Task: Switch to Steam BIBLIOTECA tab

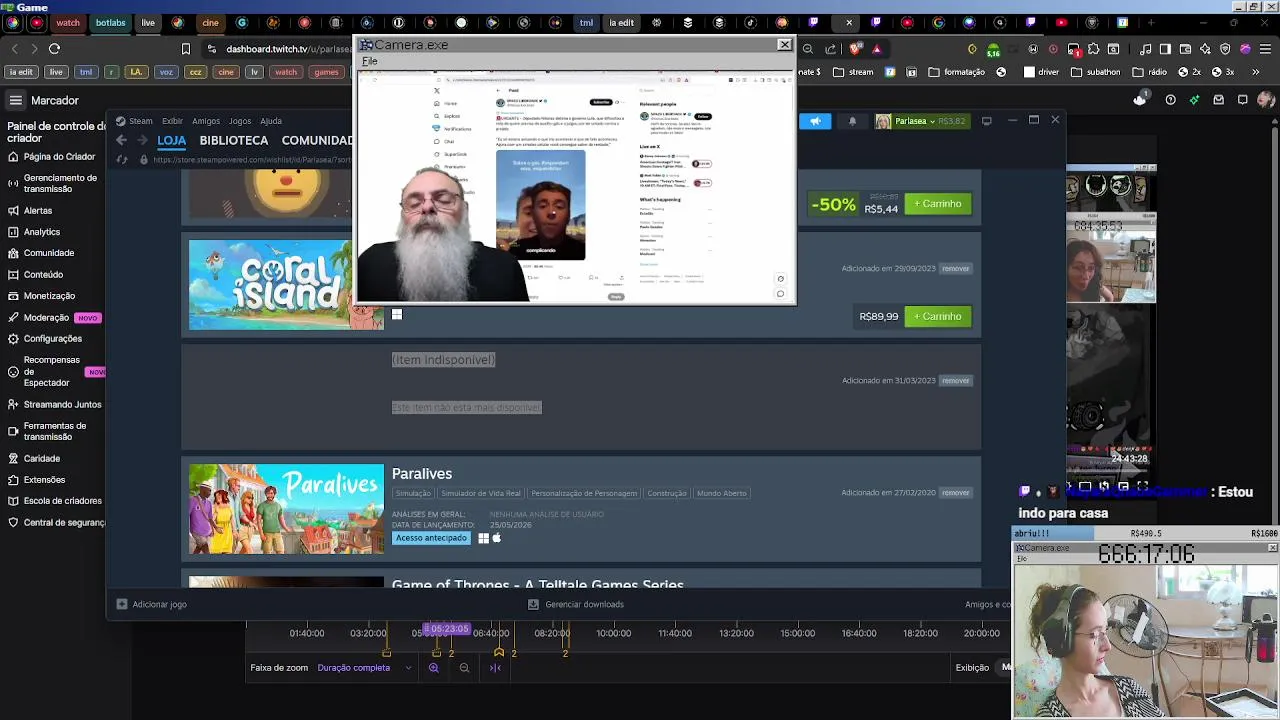Action: pyautogui.click(x=234, y=141)
